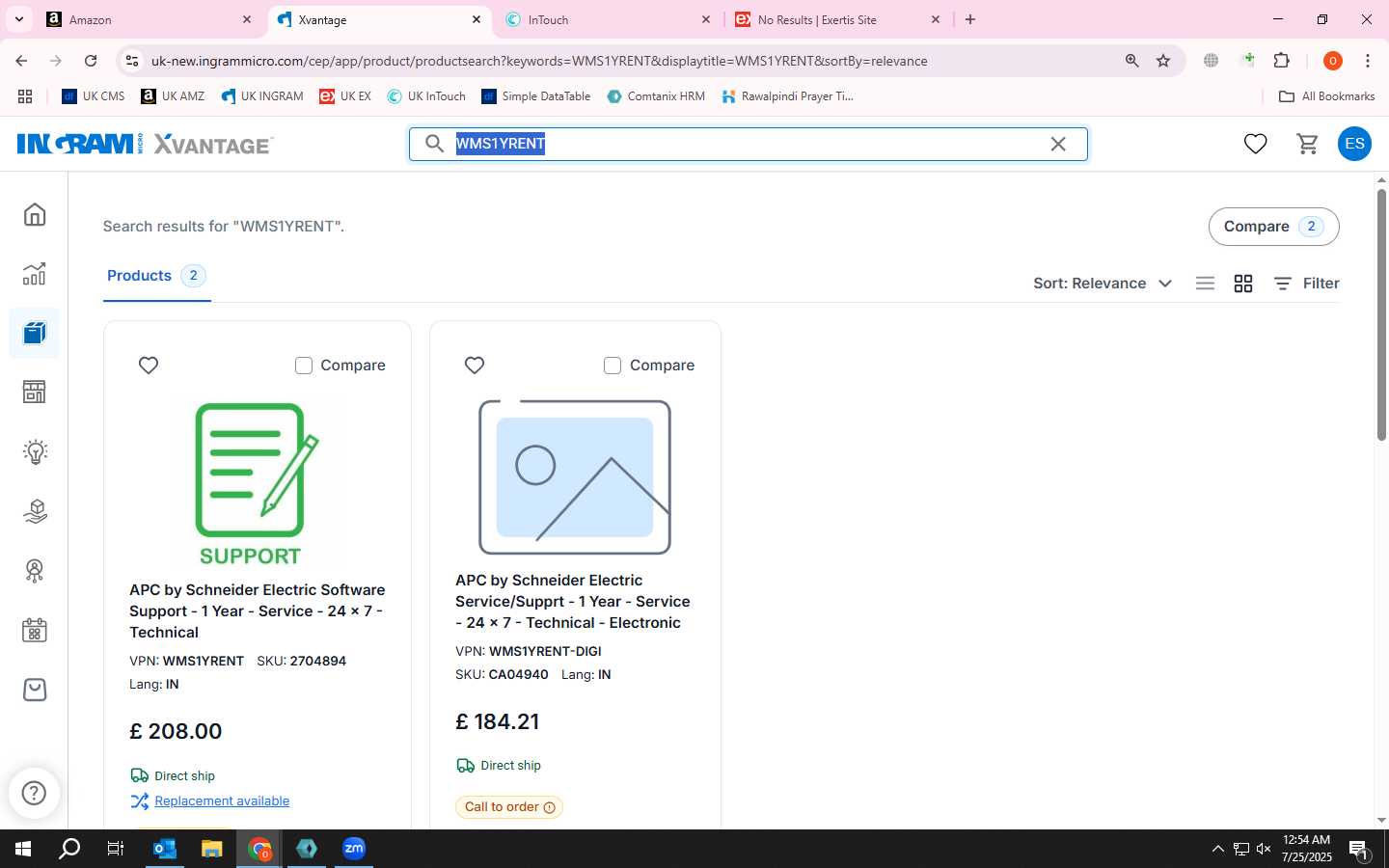Open Comtanix HRM bookmark
This screenshot has width=1389, height=868.
tap(656, 96)
